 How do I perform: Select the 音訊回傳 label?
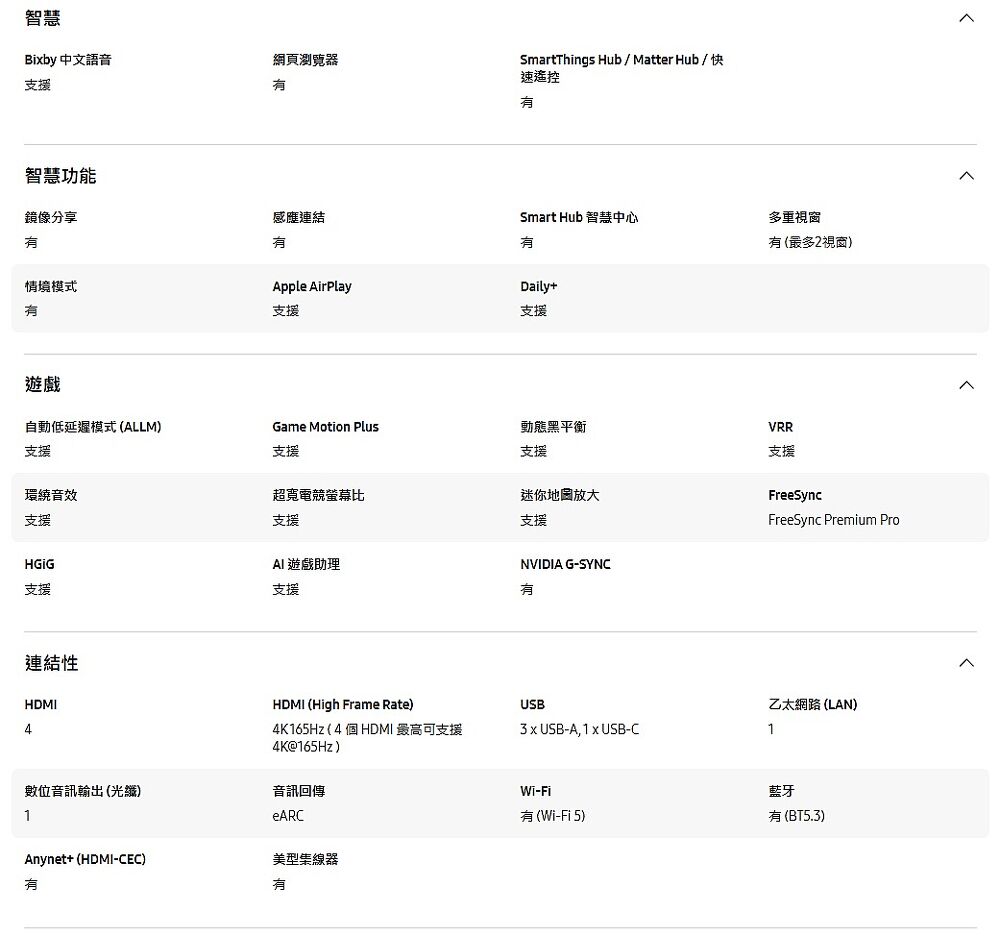pyautogui.click(x=298, y=791)
